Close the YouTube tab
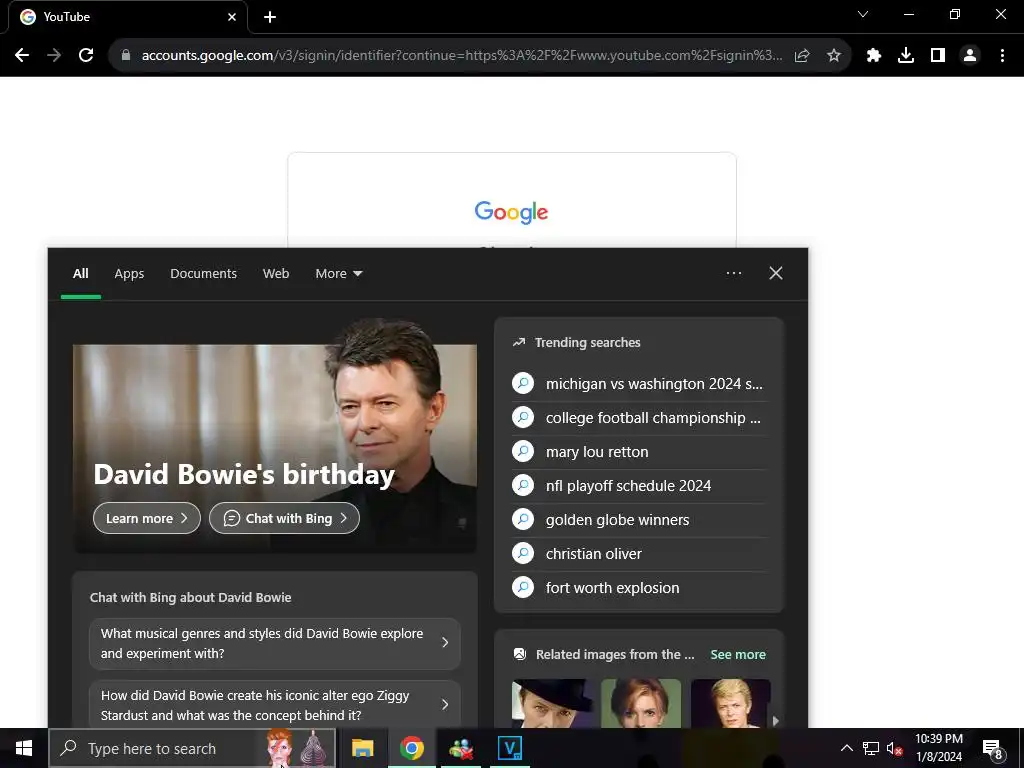The image size is (1024, 768). point(232,17)
